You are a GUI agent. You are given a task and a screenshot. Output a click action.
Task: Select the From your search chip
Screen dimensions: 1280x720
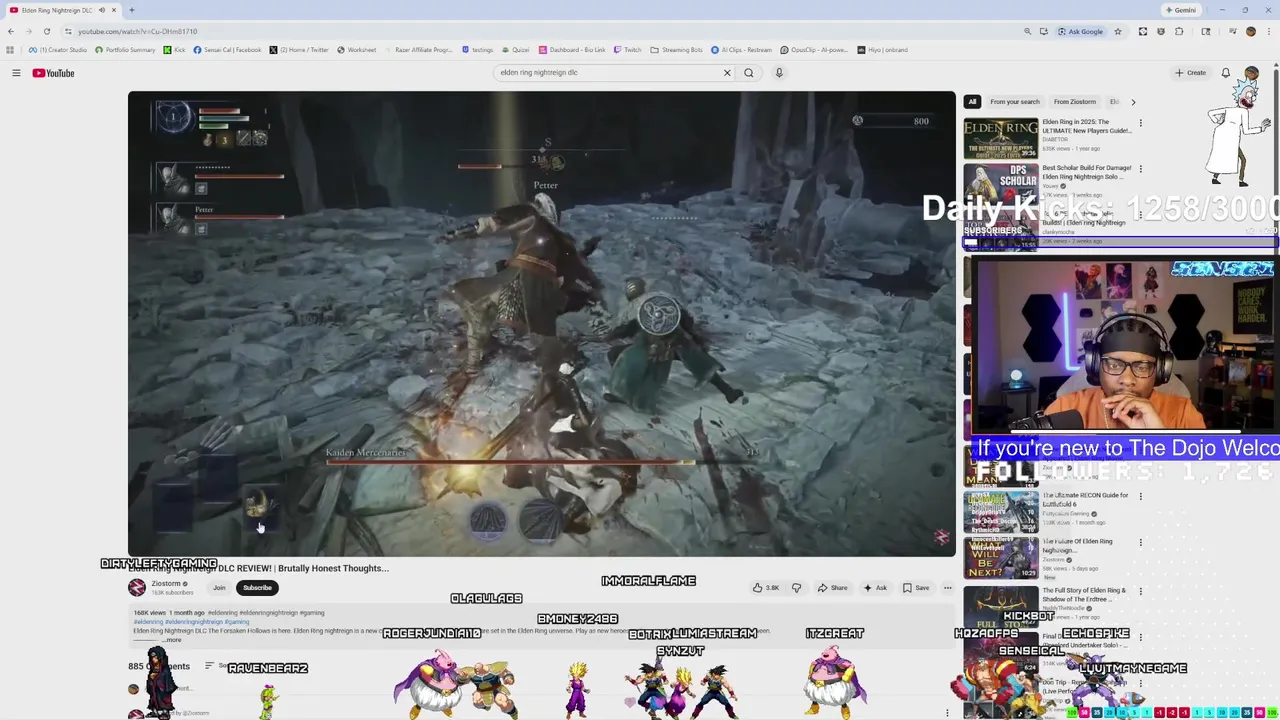point(1015,101)
